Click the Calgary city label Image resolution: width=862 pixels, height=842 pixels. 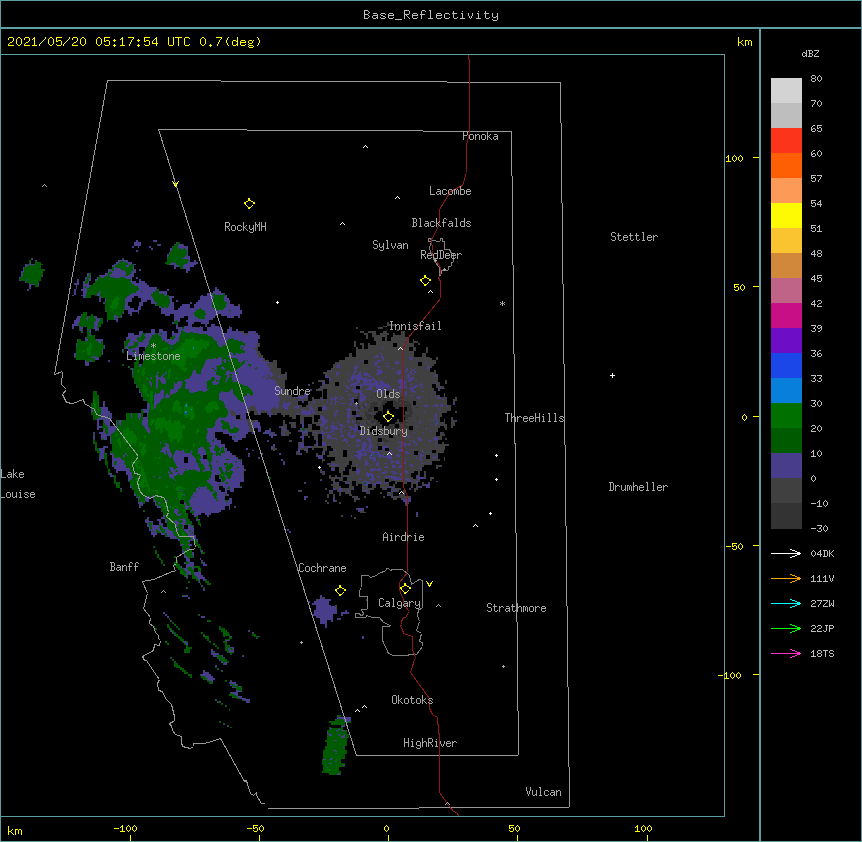pyautogui.click(x=399, y=603)
